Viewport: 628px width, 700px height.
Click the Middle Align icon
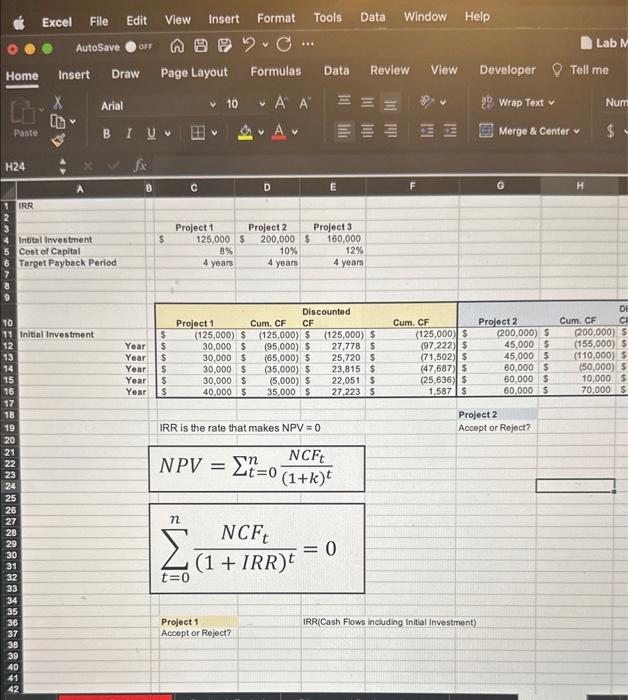pyautogui.click(x=367, y=102)
